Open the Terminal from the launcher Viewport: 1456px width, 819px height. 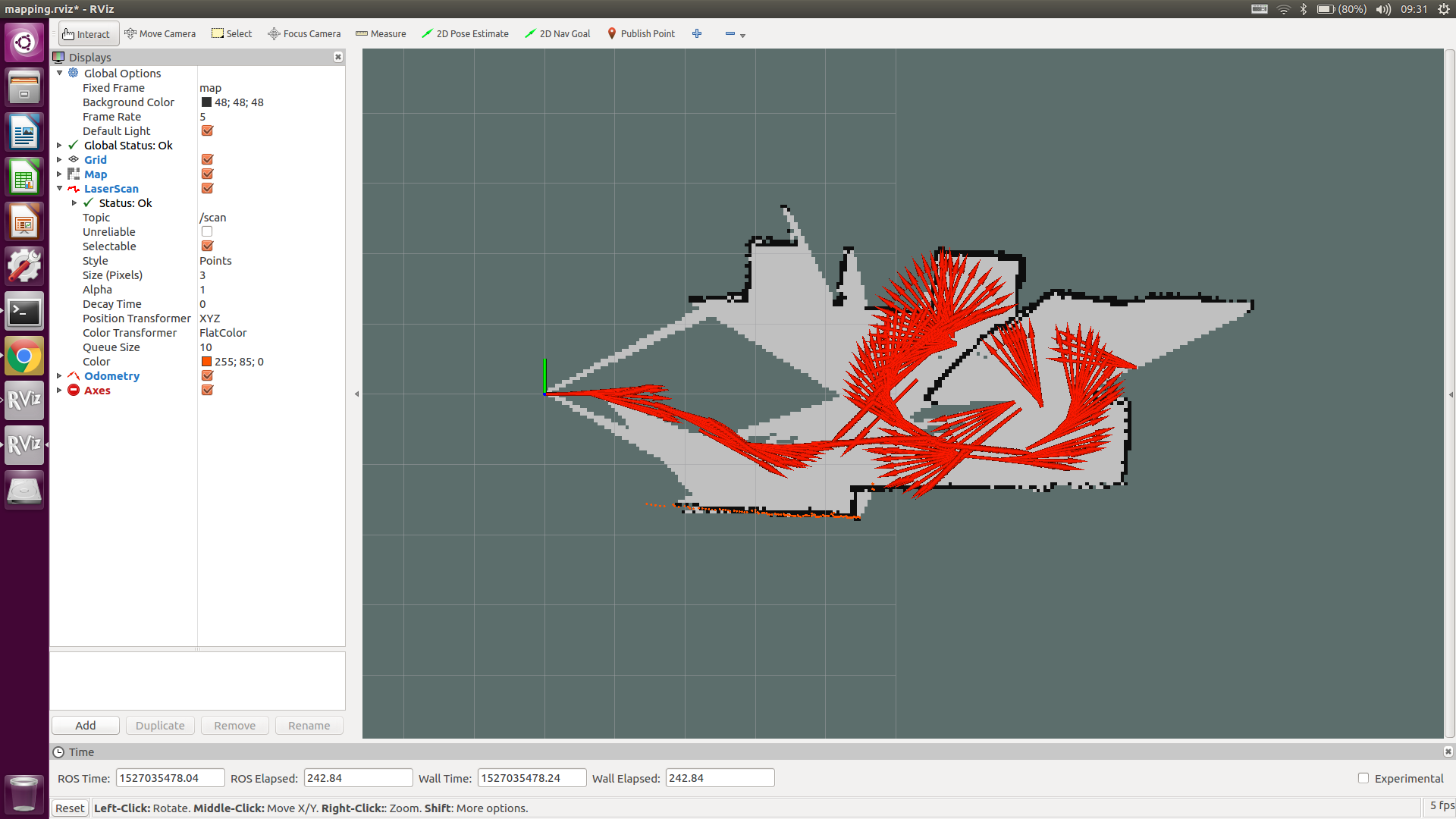(x=24, y=312)
